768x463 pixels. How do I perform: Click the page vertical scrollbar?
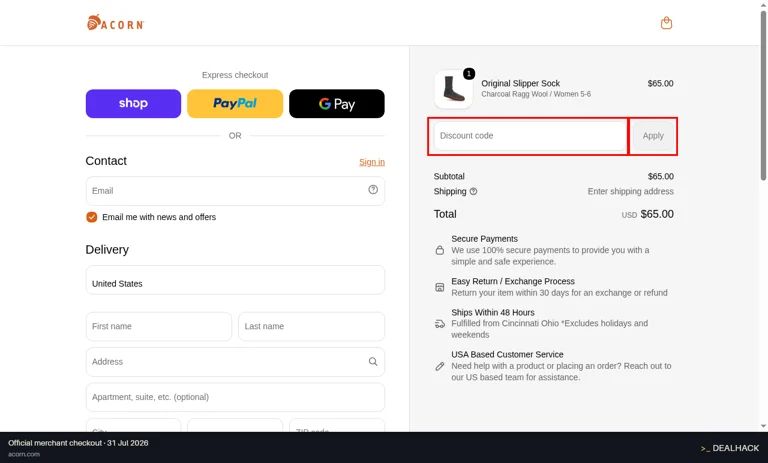point(763,96)
